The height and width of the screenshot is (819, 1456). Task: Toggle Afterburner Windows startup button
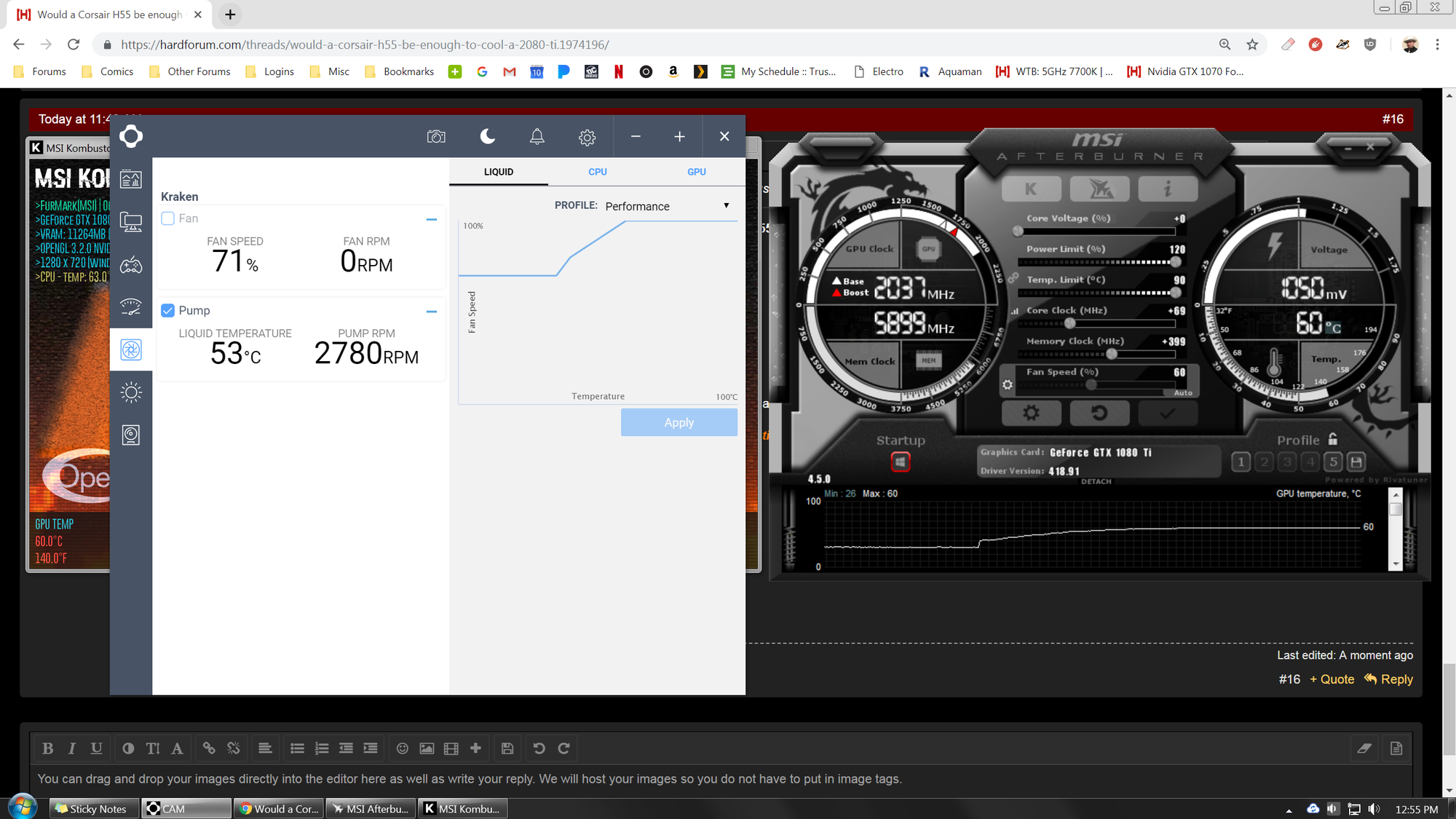(x=901, y=462)
